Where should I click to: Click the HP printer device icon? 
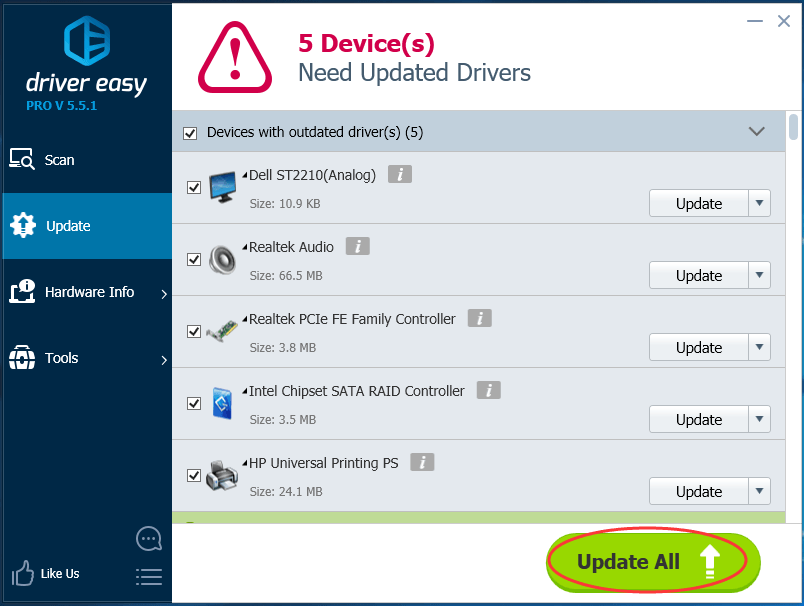(x=222, y=475)
